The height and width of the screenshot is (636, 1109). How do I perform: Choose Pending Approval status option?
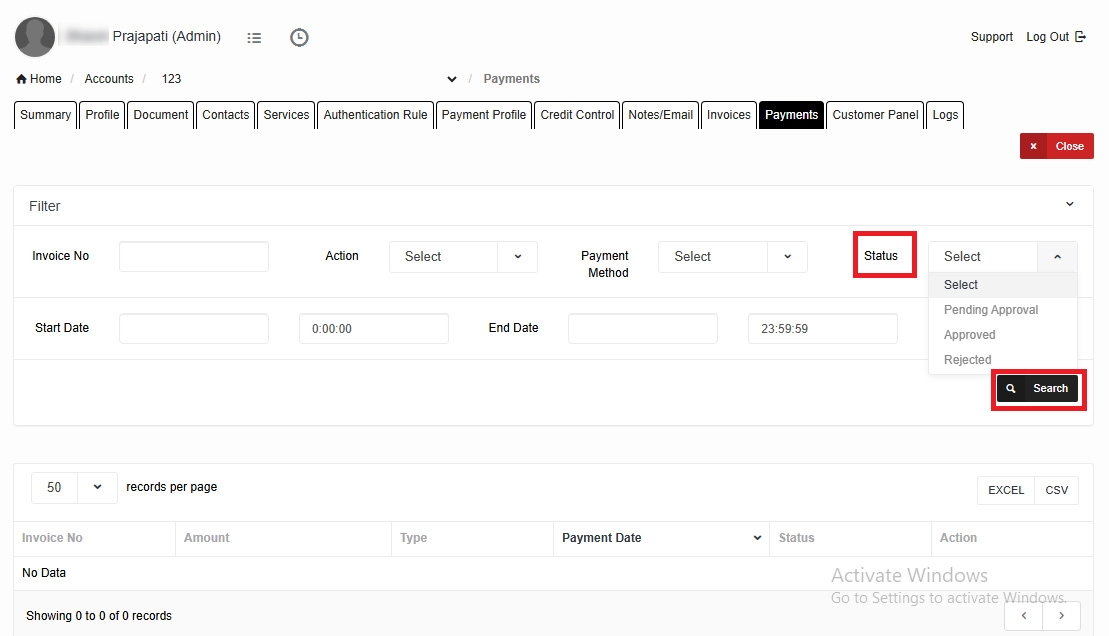point(990,310)
